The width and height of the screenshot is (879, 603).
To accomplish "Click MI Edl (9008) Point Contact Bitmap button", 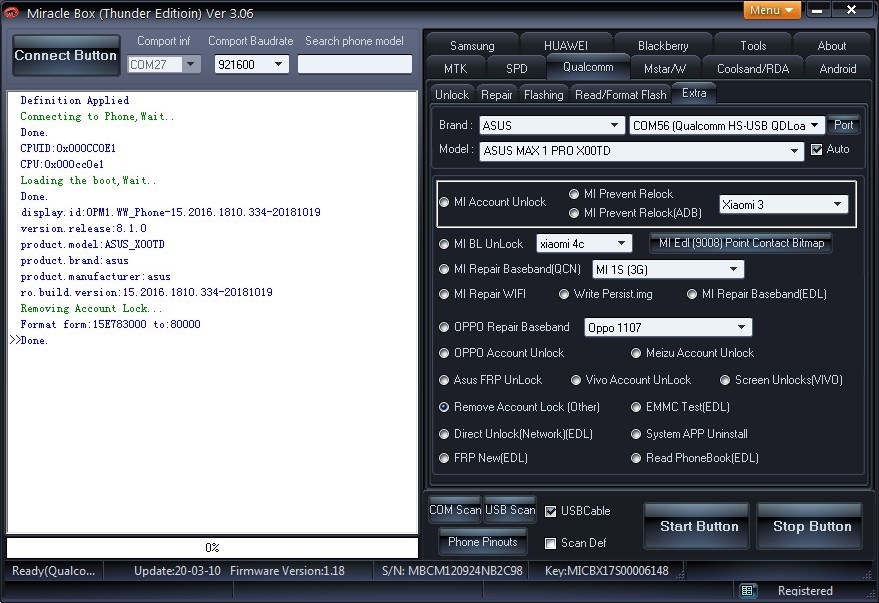I will click(741, 243).
